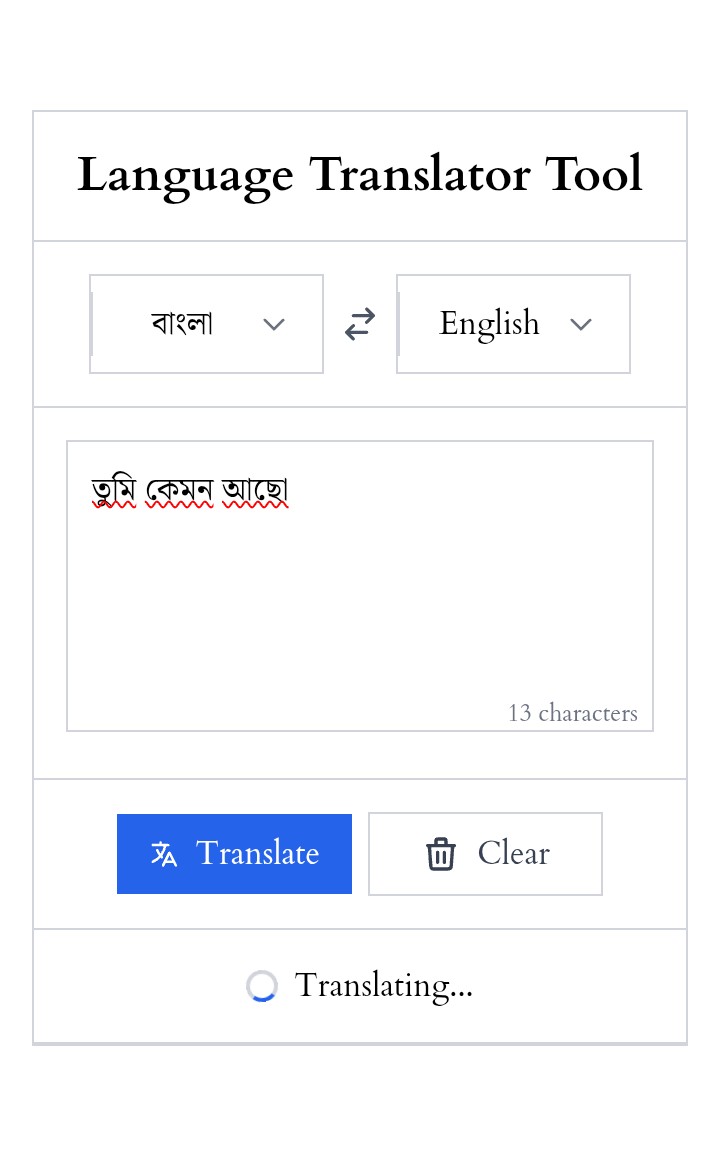Expand the English dropdown chevron
The image size is (720, 1169).
[581, 324]
